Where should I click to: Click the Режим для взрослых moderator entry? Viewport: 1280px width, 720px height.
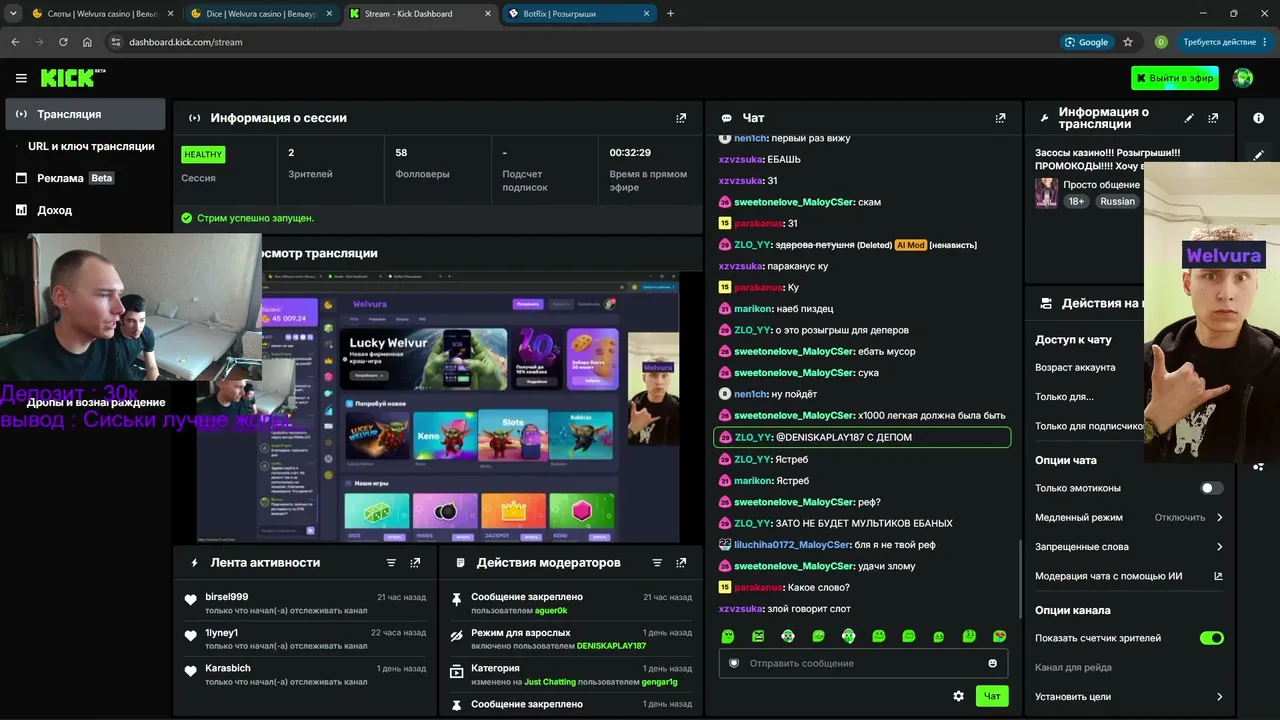[571, 639]
